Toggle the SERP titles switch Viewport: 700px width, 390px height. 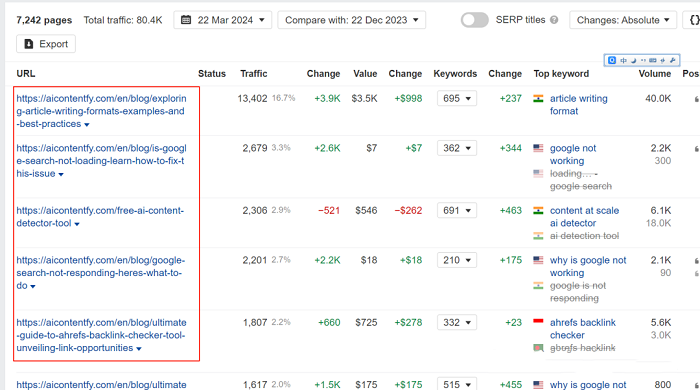[475, 20]
